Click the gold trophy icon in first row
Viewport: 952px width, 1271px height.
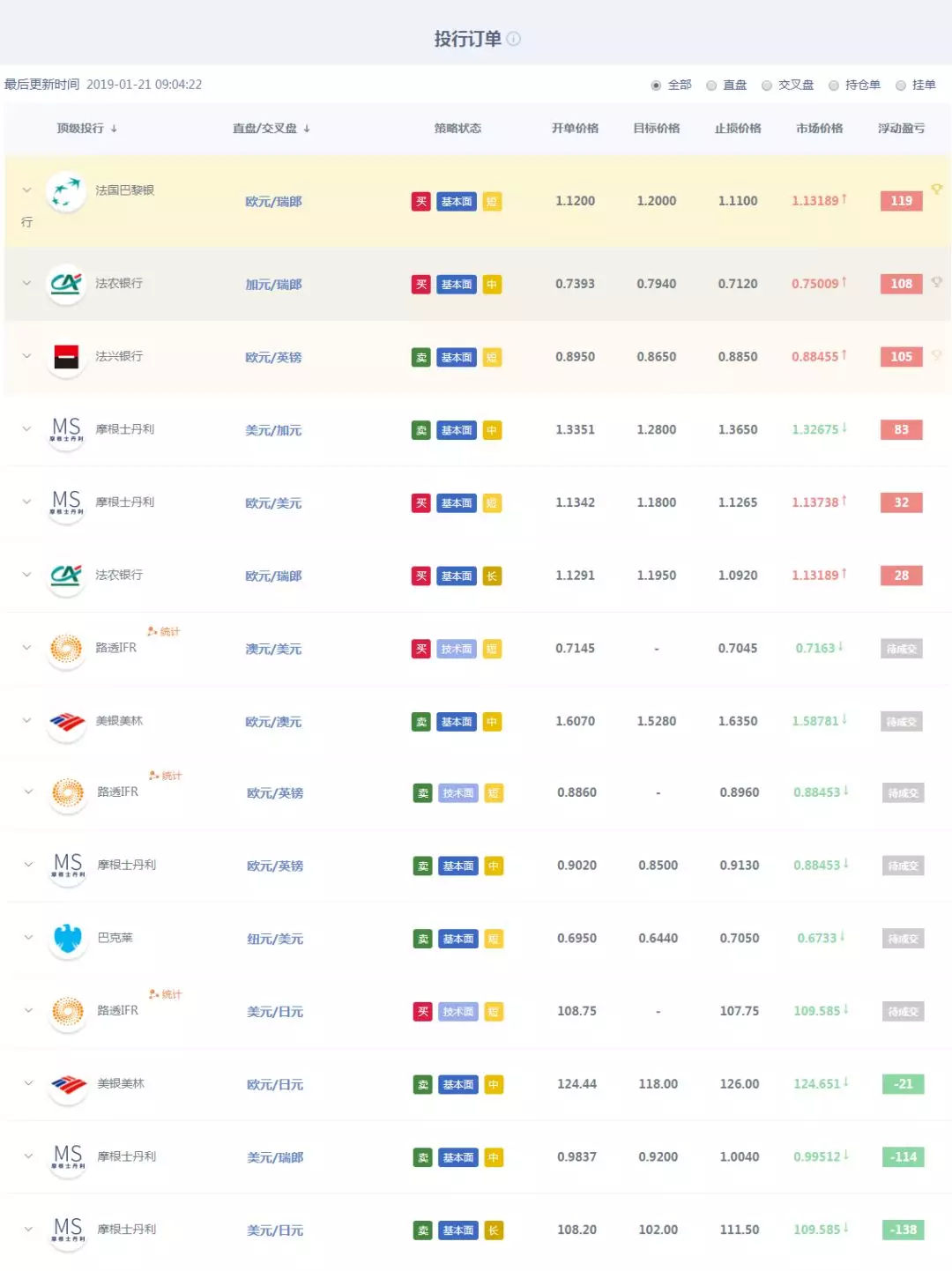[936, 190]
